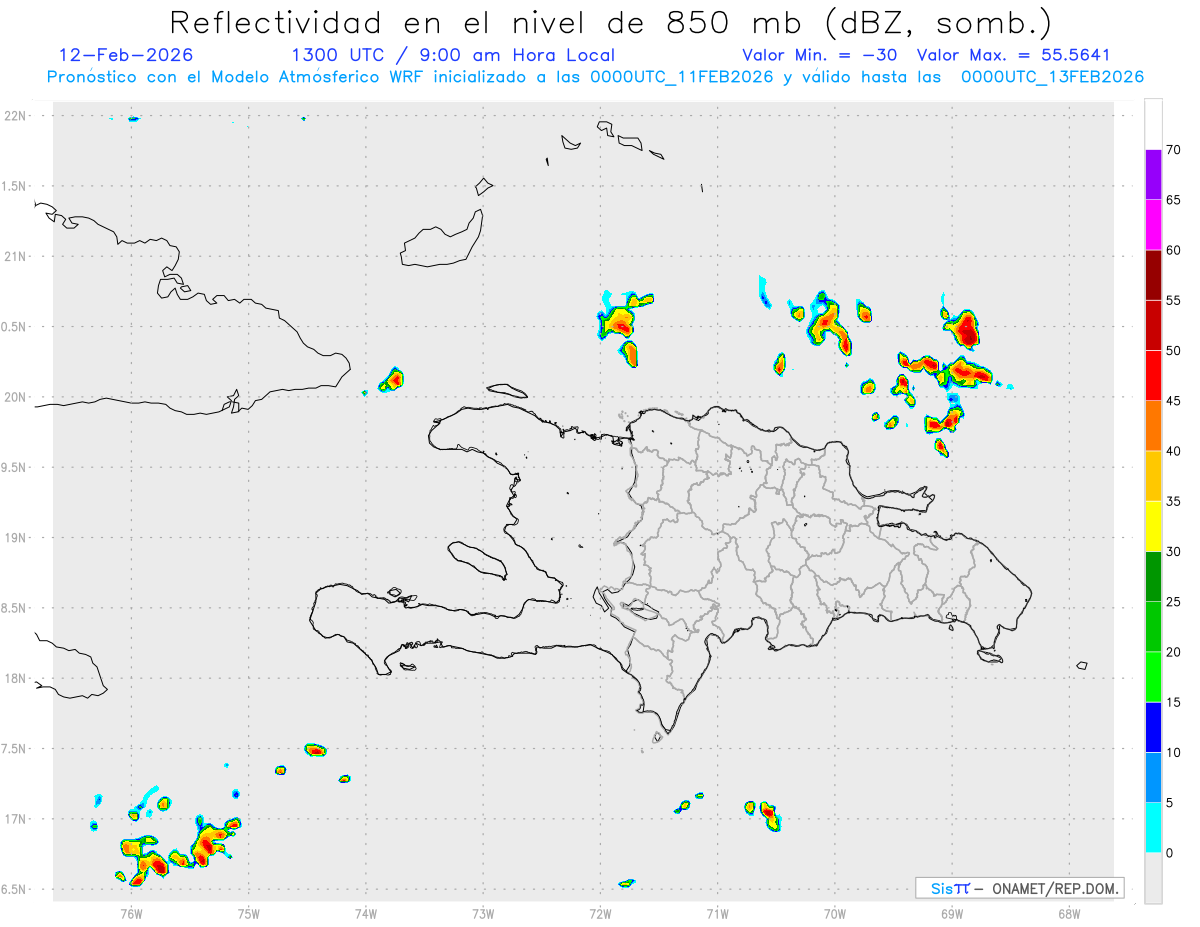Choose the orange 40–45 dBZ colorbar band
Image resolution: width=1200 pixels, height=927 pixels.
point(1153,426)
